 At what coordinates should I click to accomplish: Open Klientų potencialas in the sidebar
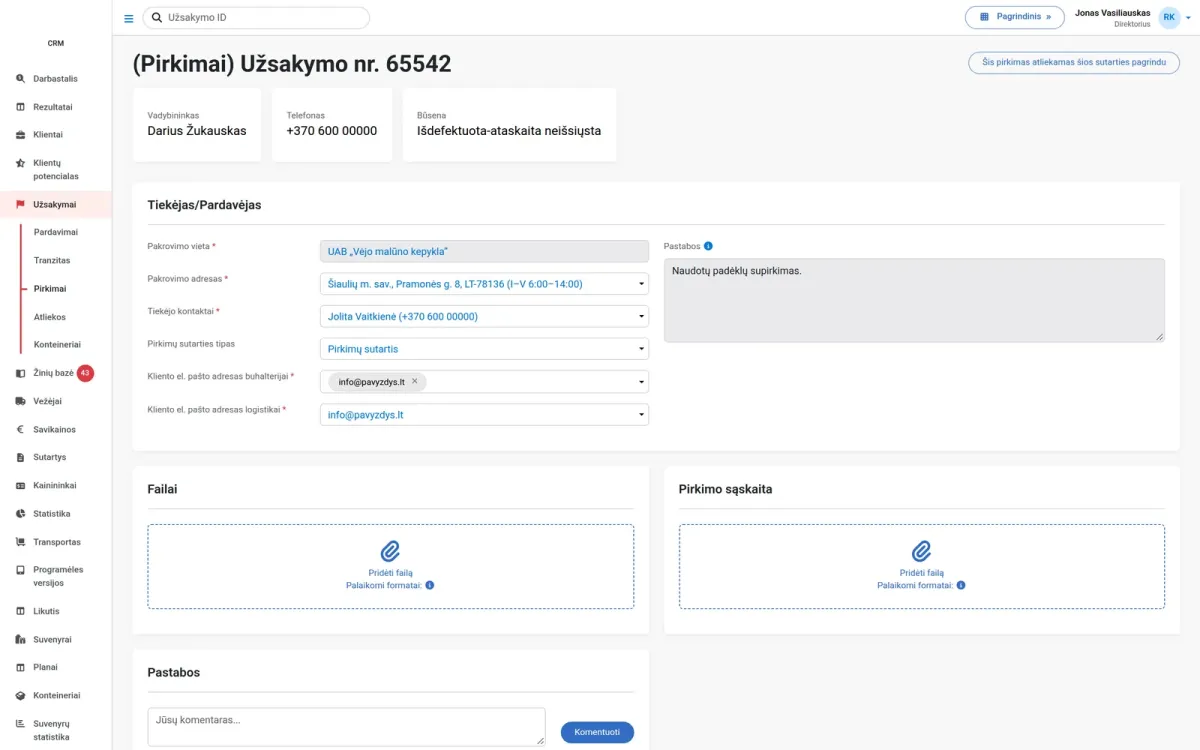click(x=56, y=169)
